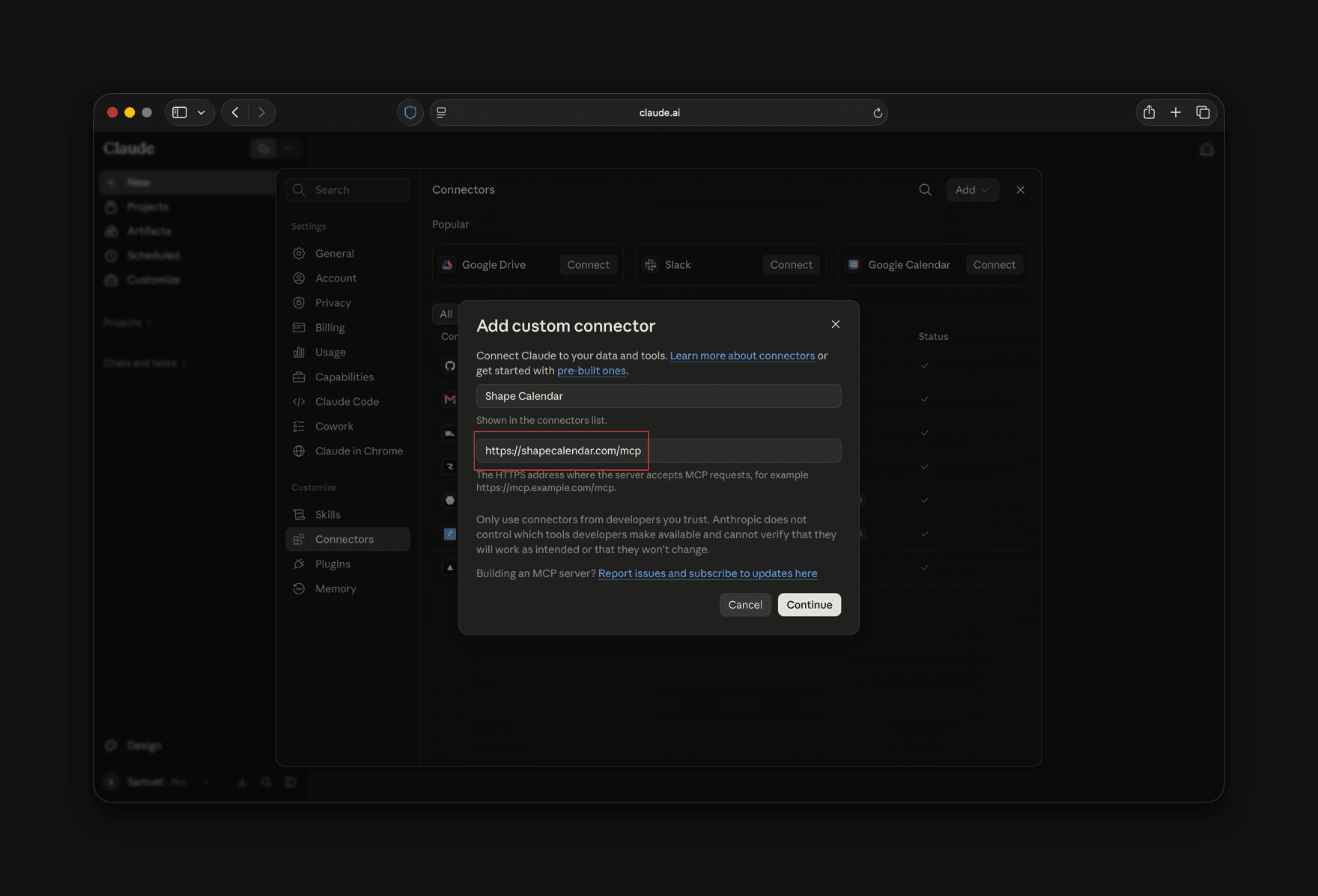Screen dimensions: 1318x896
Task: Click the GitHub connector icon in list
Action: [450, 366]
